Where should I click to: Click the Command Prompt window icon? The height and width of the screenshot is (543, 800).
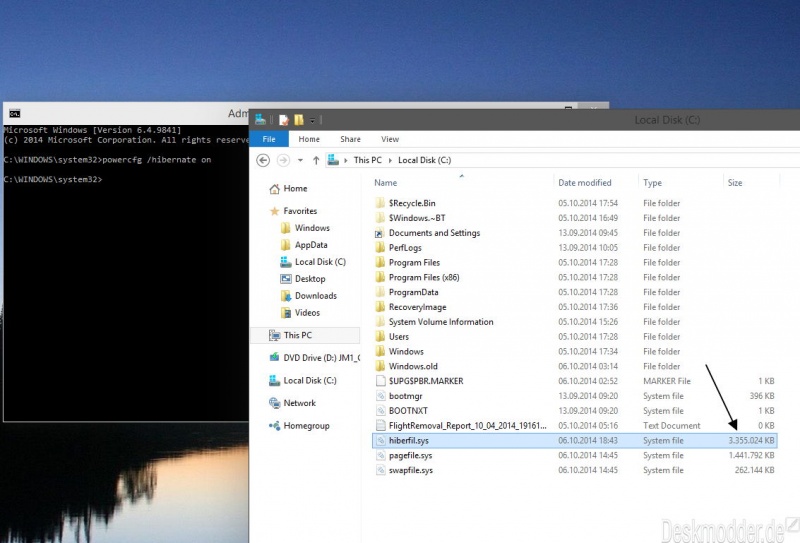tap(15, 113)
